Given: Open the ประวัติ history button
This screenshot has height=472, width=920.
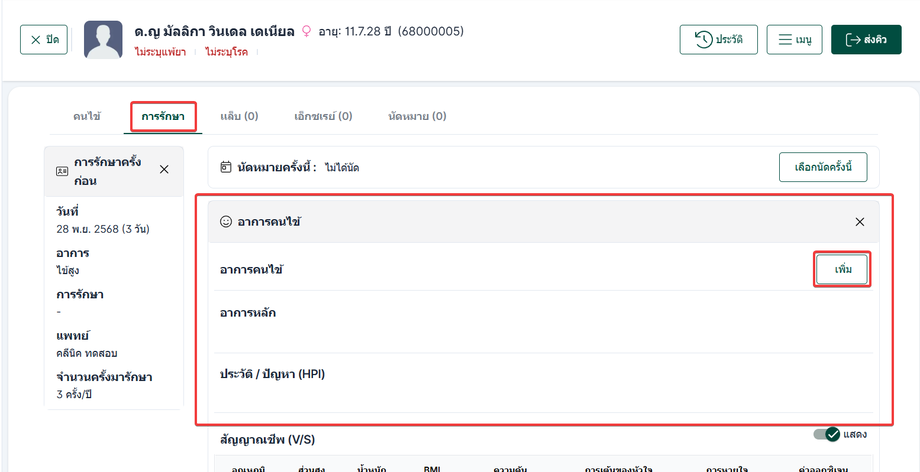Looking at the screenshot, I should coord(719,39).
